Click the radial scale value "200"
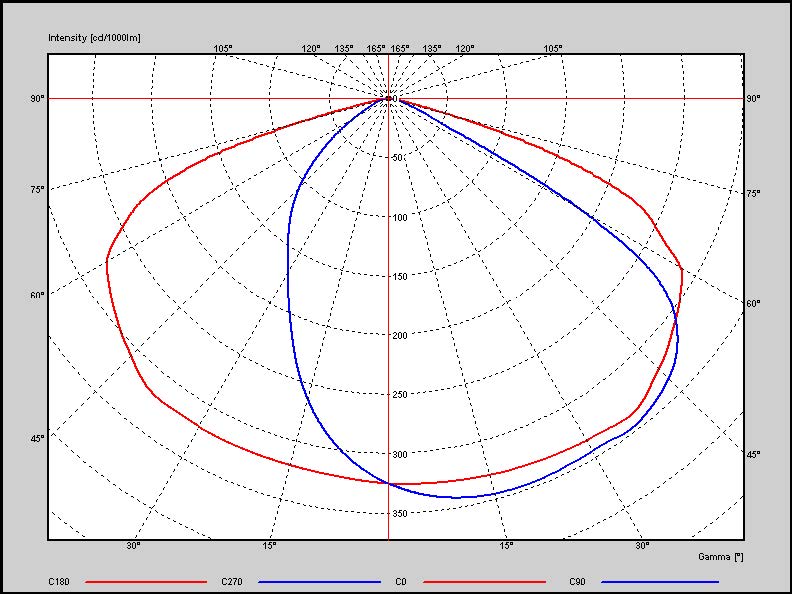Image resolution: width=792 pixels, height=594 pixels. point(400,336)
